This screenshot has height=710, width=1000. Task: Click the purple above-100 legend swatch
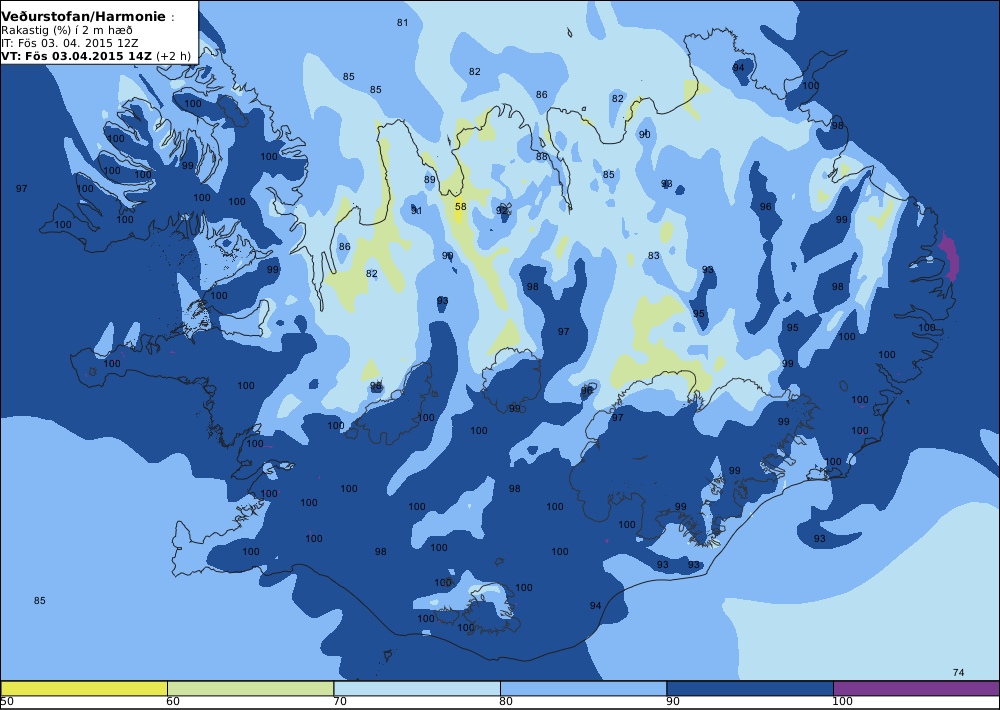(x=916, y=688)
